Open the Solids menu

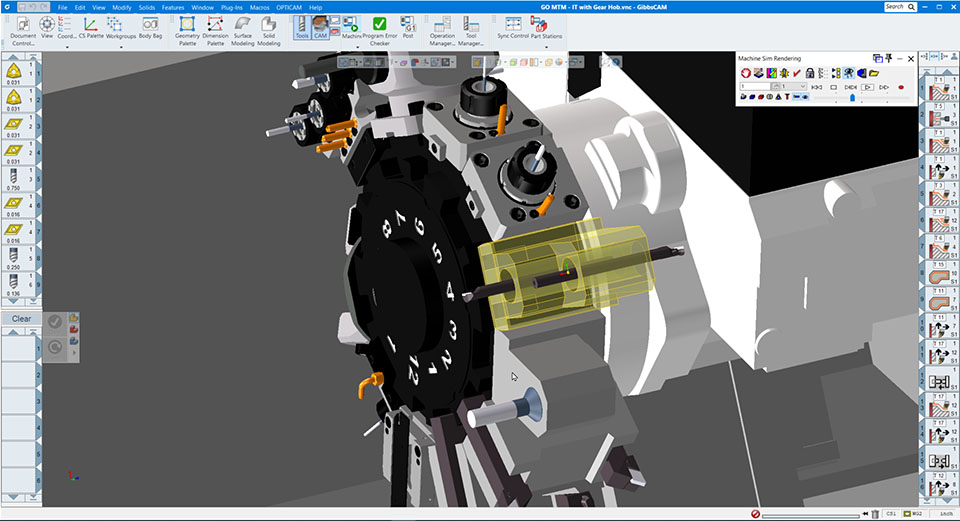[x=147, y=7]
